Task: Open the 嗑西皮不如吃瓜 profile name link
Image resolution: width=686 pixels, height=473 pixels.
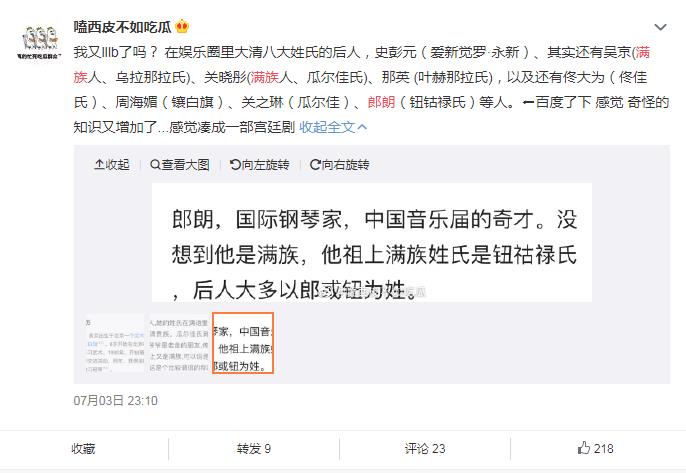Action: click(x=122, y=27)
